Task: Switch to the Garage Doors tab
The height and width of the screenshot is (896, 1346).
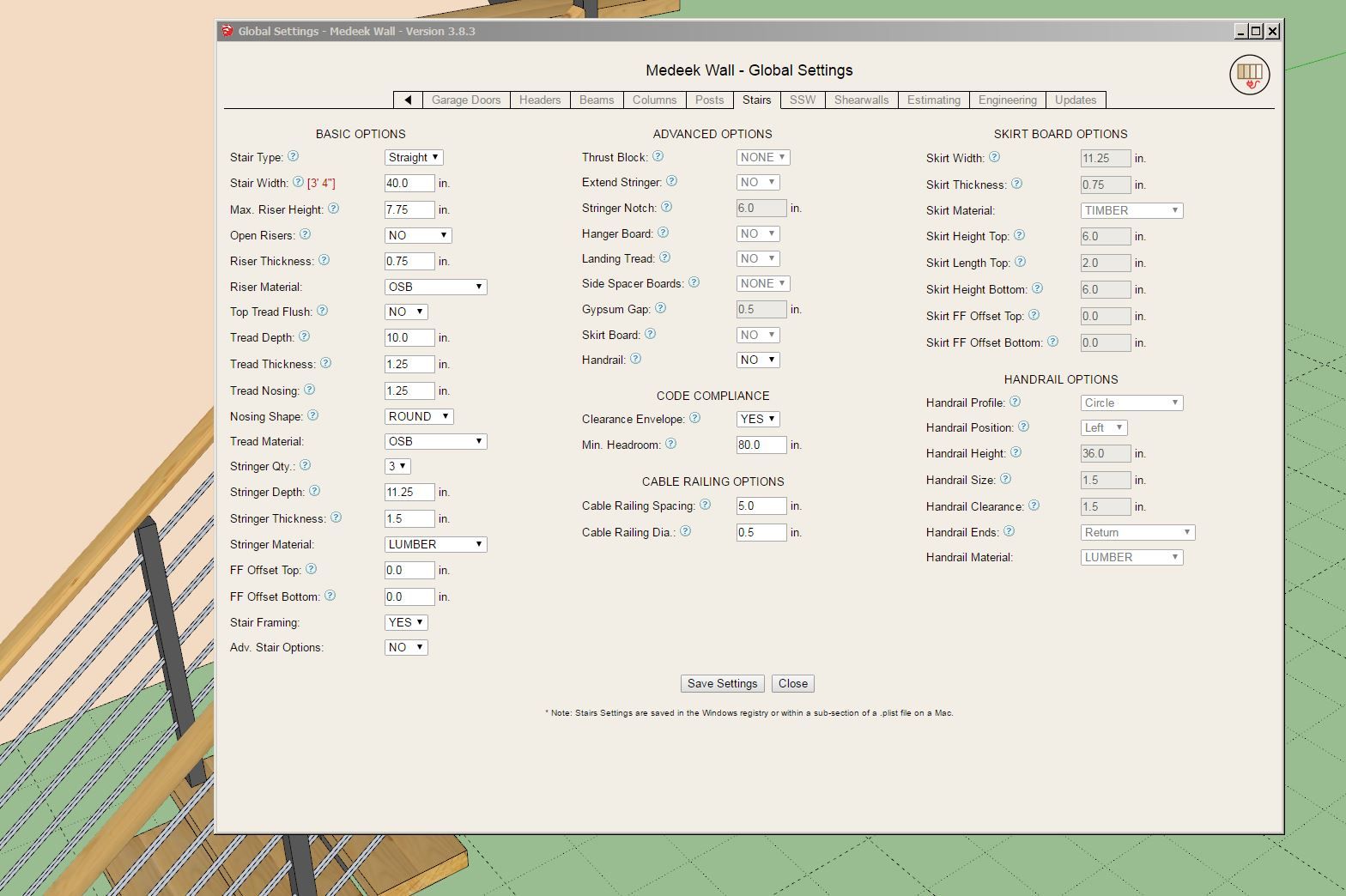Action: pos(466,100)
